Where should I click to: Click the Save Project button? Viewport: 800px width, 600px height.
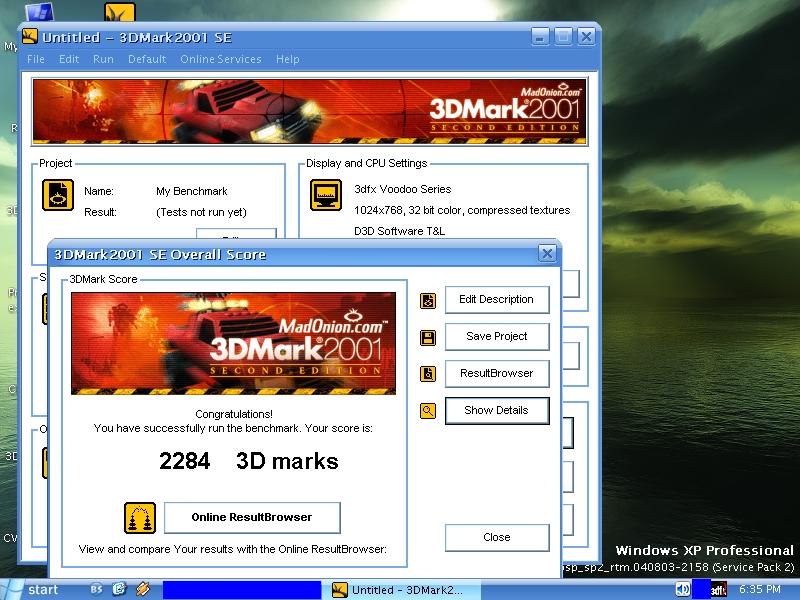pos(497,337)
